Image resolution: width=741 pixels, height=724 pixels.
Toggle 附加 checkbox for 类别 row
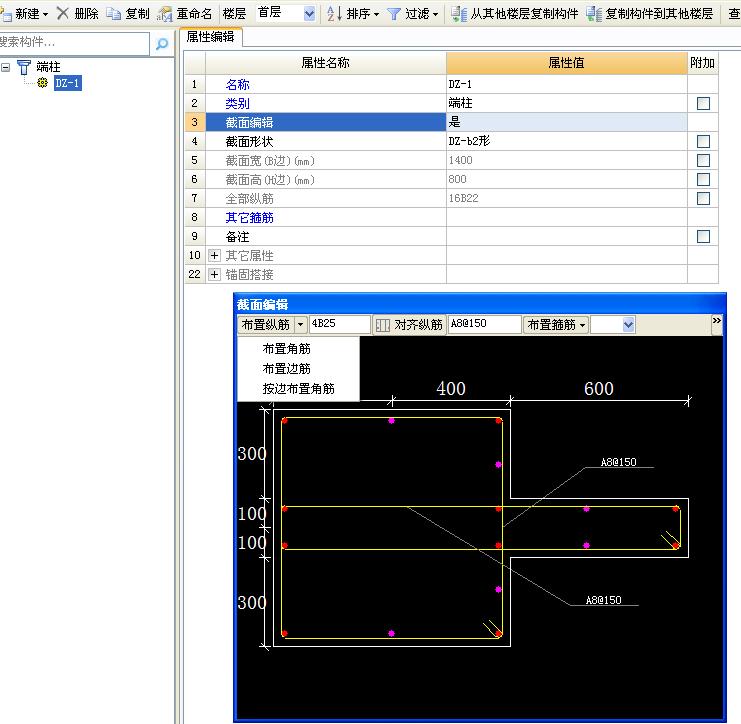pos(703,103)
